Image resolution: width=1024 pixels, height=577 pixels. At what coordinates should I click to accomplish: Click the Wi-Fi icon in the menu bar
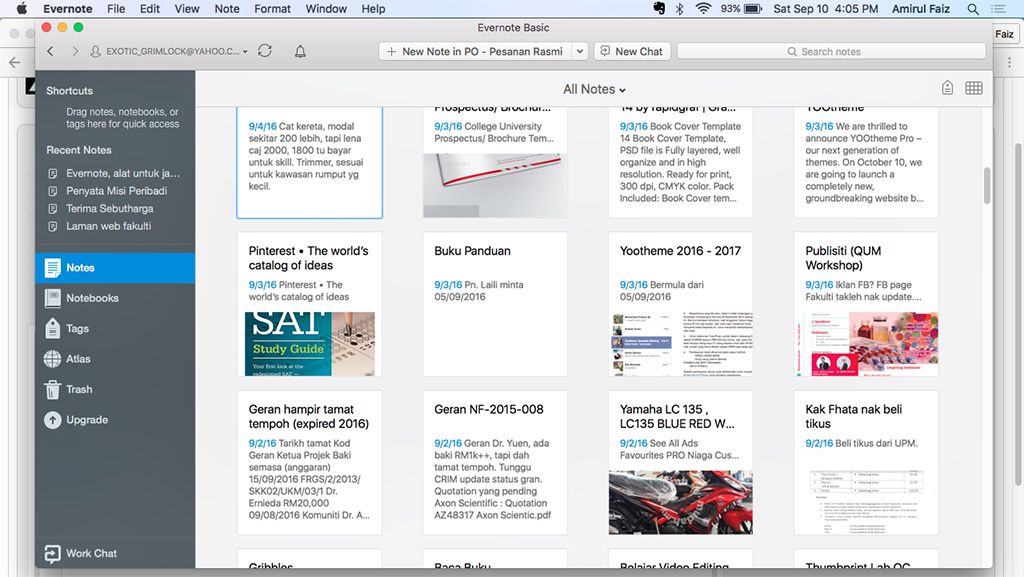(x=703, y=9)
